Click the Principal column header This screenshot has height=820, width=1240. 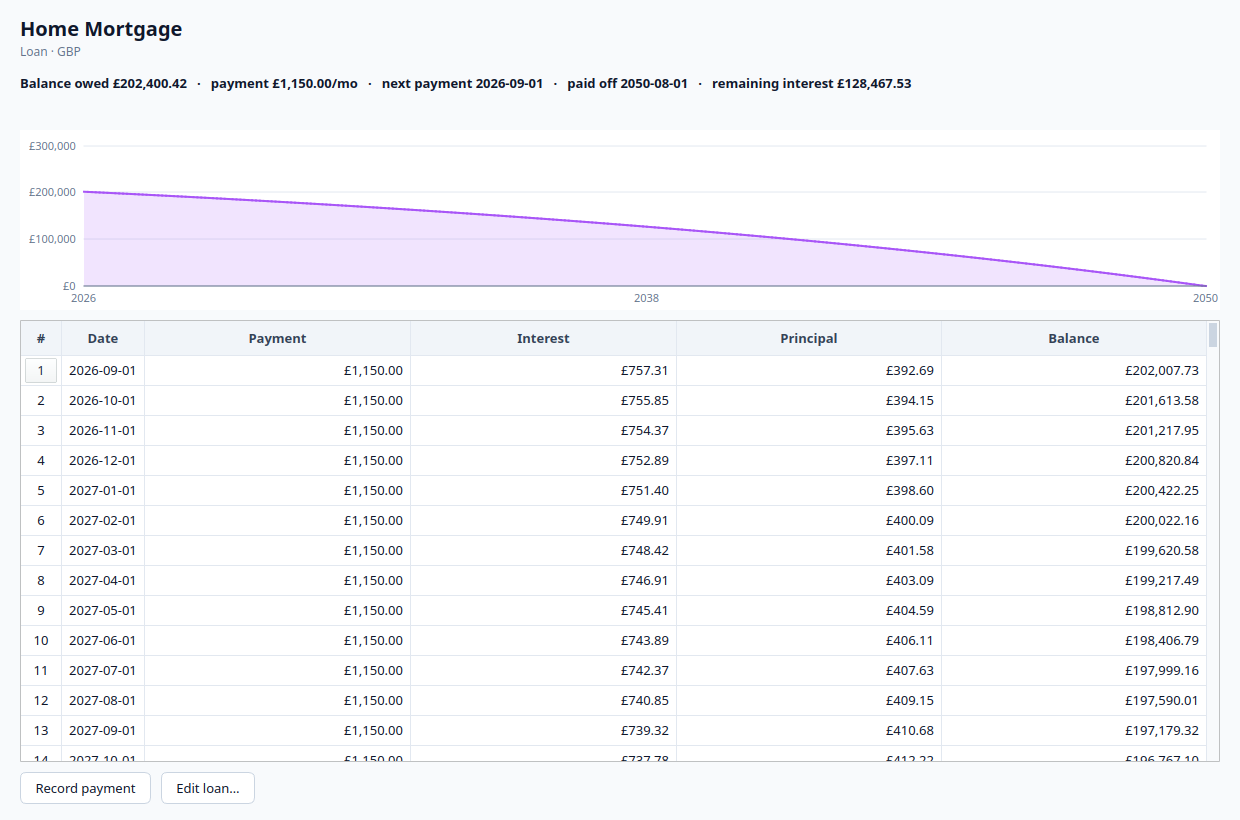(809, 338)
